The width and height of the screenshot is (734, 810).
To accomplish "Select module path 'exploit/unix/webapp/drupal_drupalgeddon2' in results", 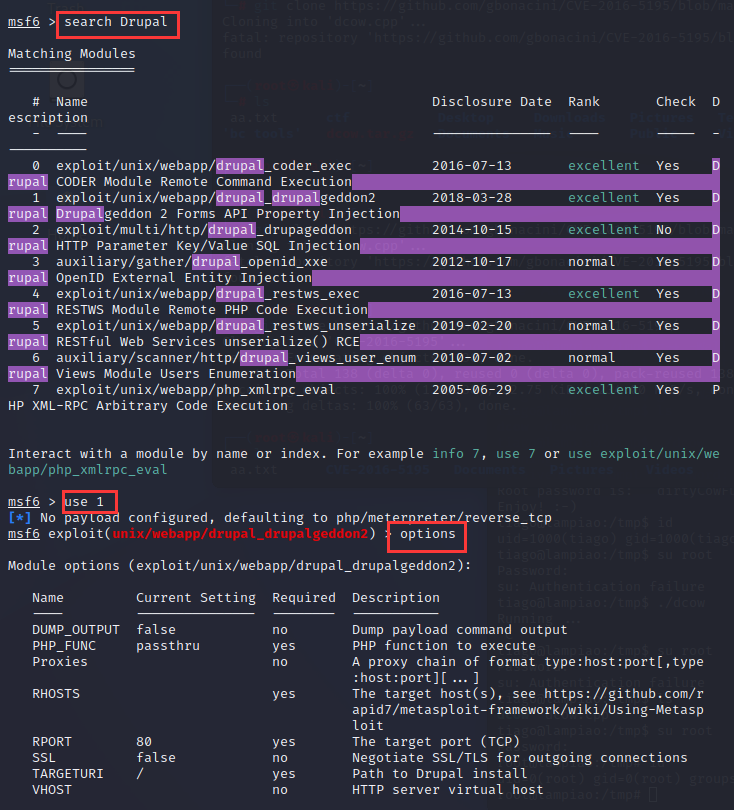I will coord(216,198).
